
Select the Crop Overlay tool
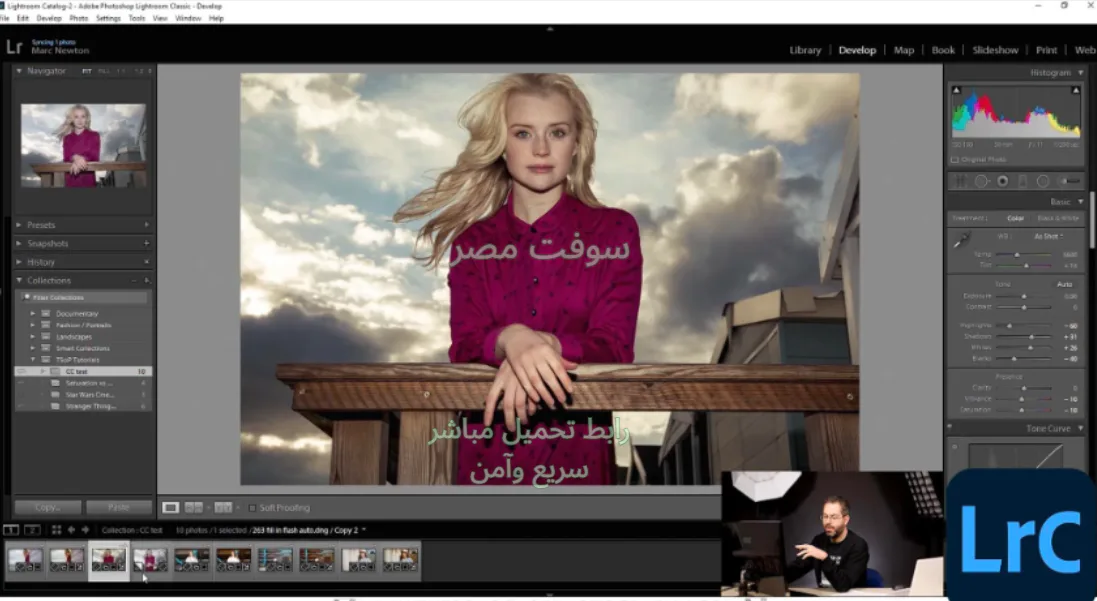(961, 181)
